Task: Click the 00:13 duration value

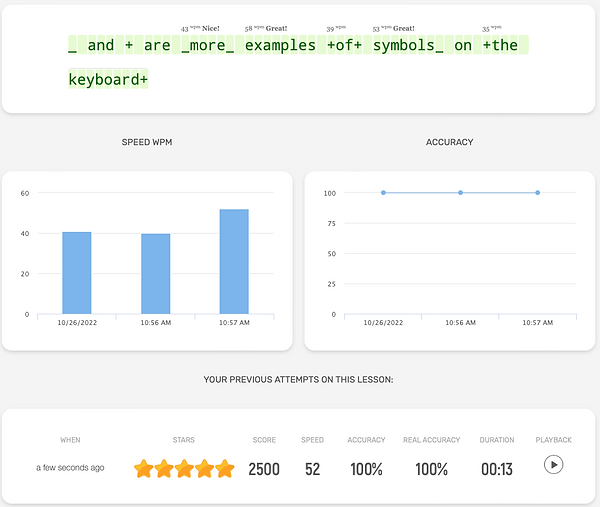Action: (497, 468)
